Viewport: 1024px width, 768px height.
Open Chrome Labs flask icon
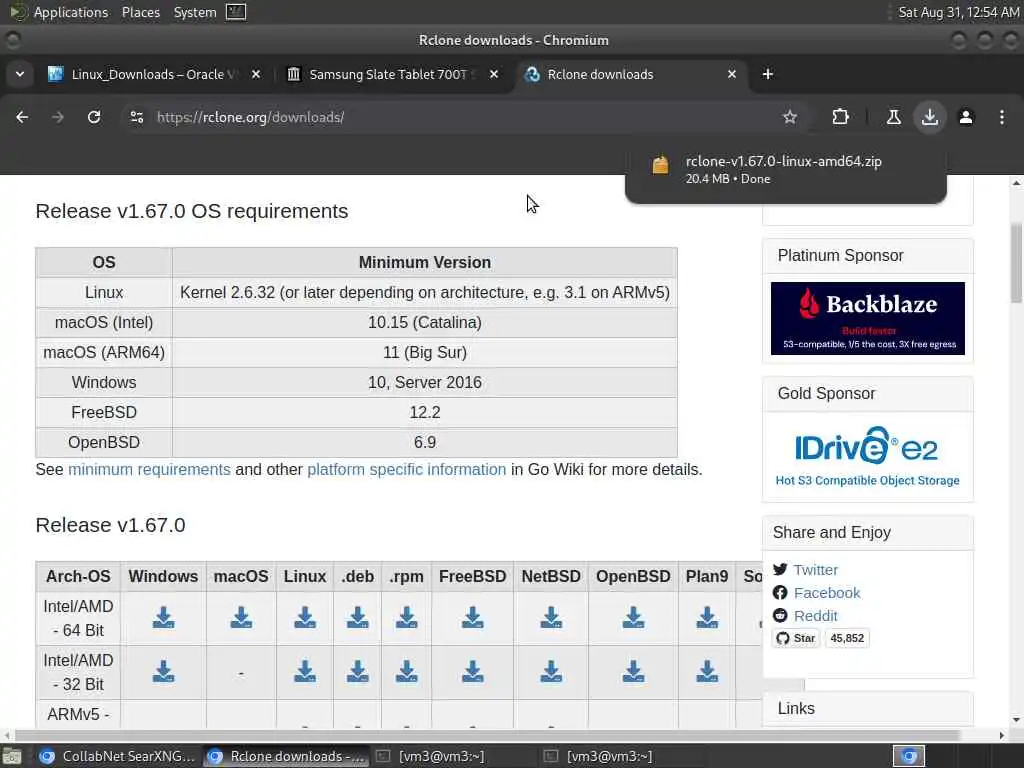(893, 117)
